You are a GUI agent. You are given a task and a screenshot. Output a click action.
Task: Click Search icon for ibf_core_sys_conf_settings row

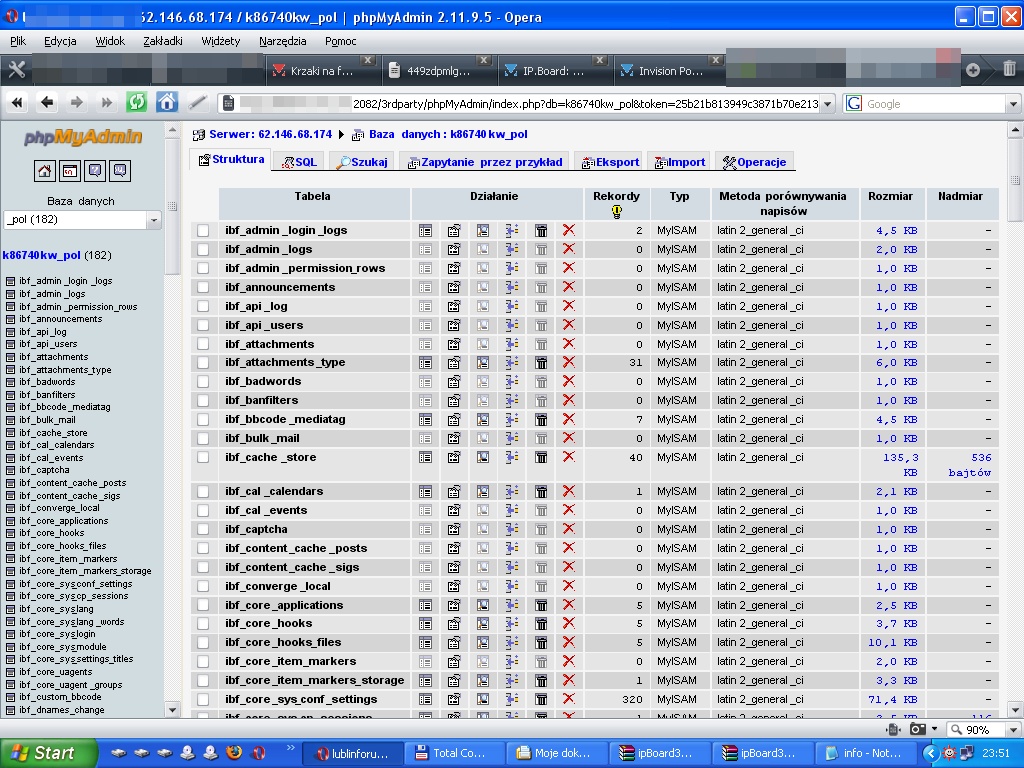pyautogui.click(x=483, y=699)
